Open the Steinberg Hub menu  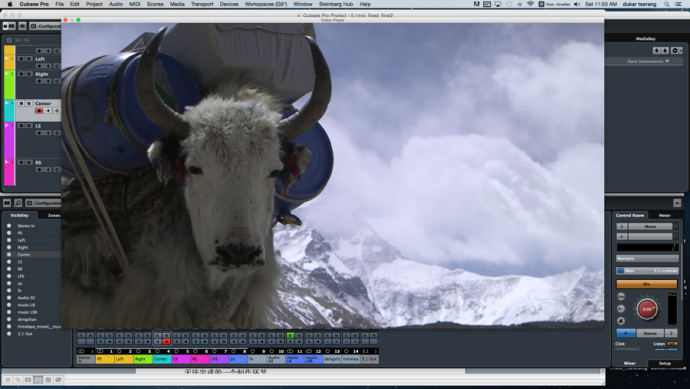pyautogui.click(x=336, y=4)
